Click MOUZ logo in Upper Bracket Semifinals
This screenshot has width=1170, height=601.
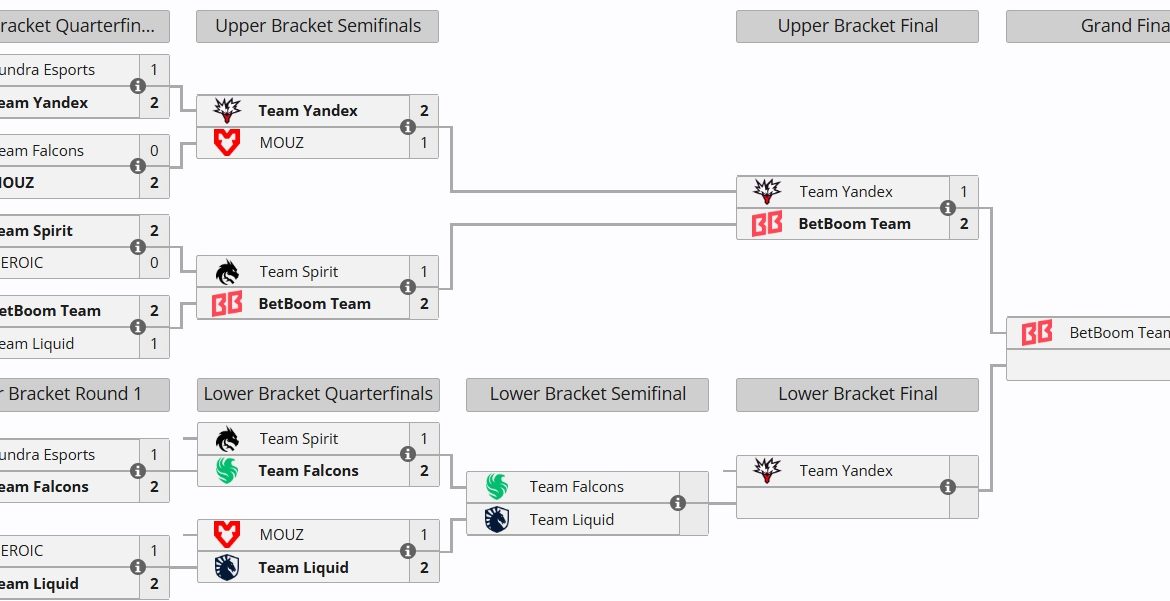228,142
